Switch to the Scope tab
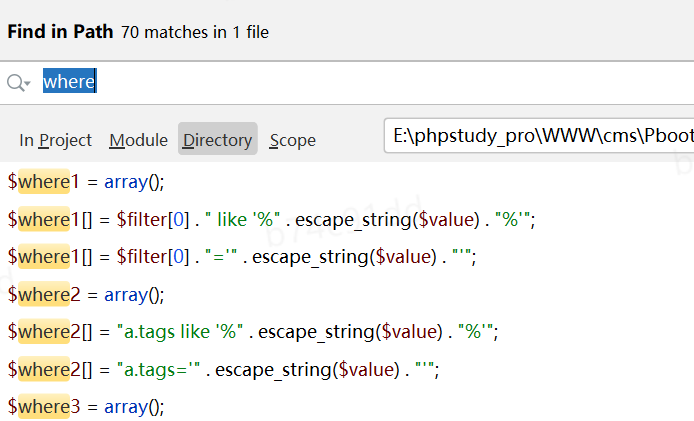 [x=292, y=140]
